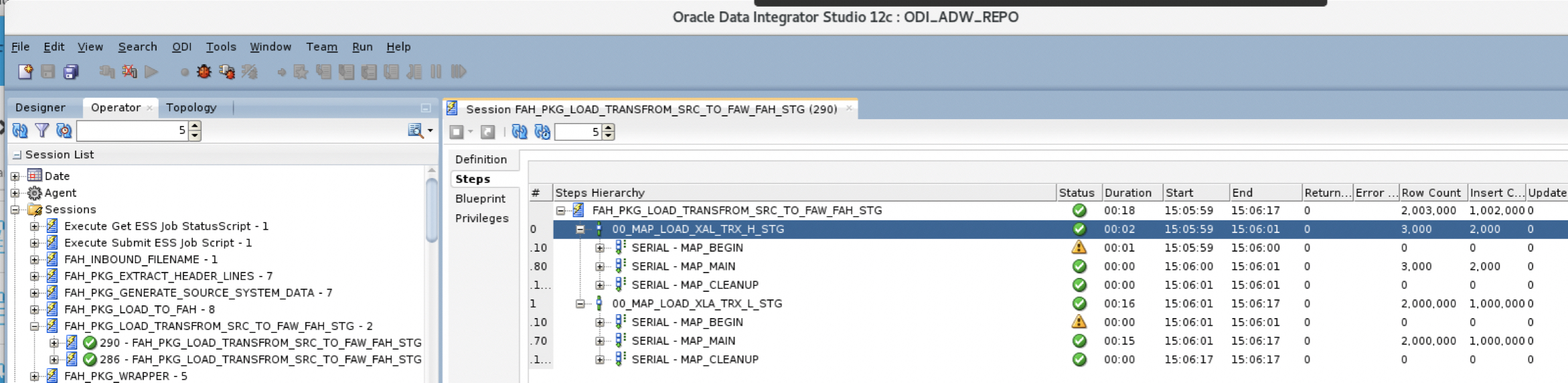1568x383 pixels.
Task: Click the Row Count column header
Action: (1431, 193)
